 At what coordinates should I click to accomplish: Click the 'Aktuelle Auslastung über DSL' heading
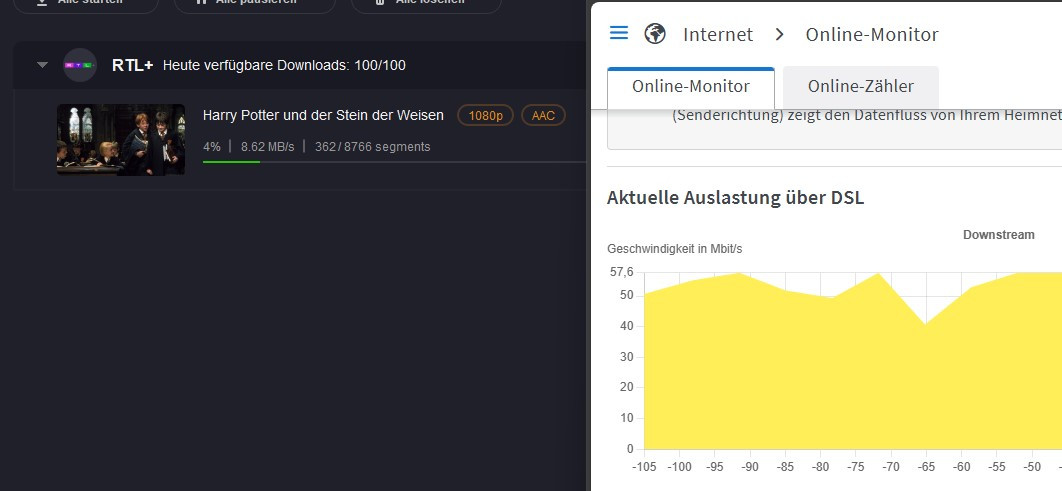tap(735, 198)
